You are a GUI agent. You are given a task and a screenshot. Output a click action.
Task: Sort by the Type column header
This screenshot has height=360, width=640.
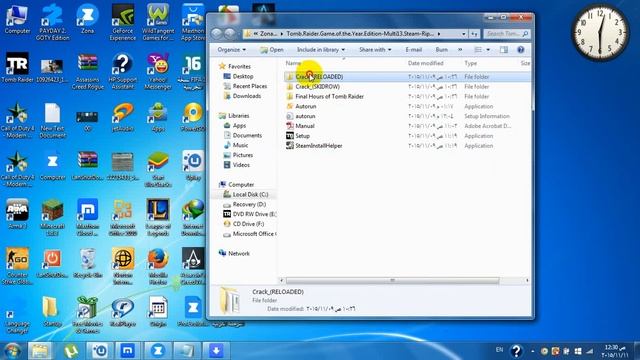(x=471, y=63)
